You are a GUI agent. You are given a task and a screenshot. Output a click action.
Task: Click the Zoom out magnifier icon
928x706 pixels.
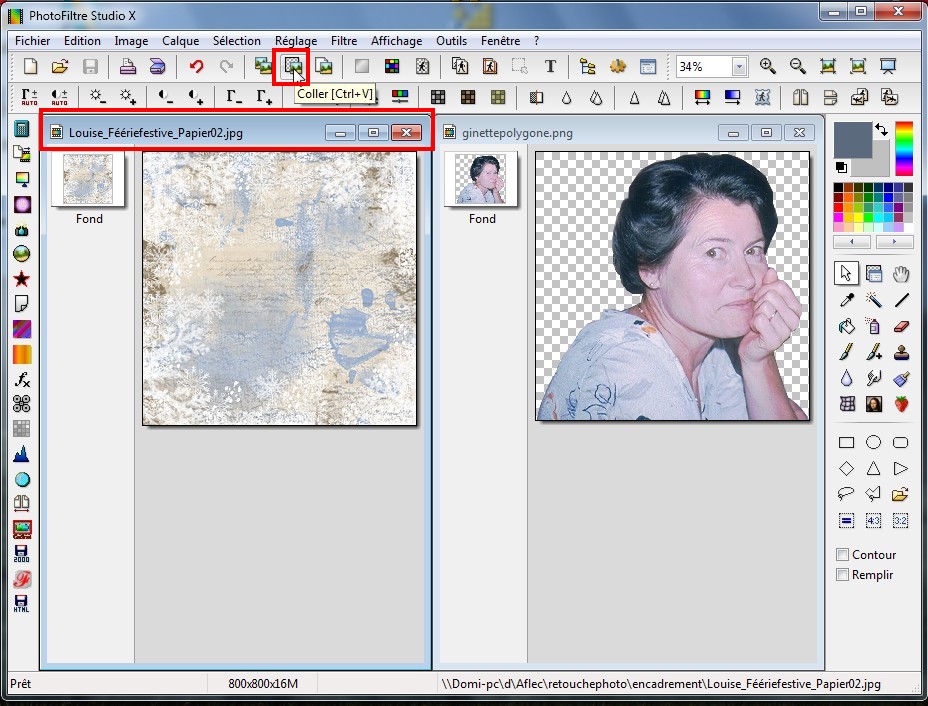click(x=797, y=66)
